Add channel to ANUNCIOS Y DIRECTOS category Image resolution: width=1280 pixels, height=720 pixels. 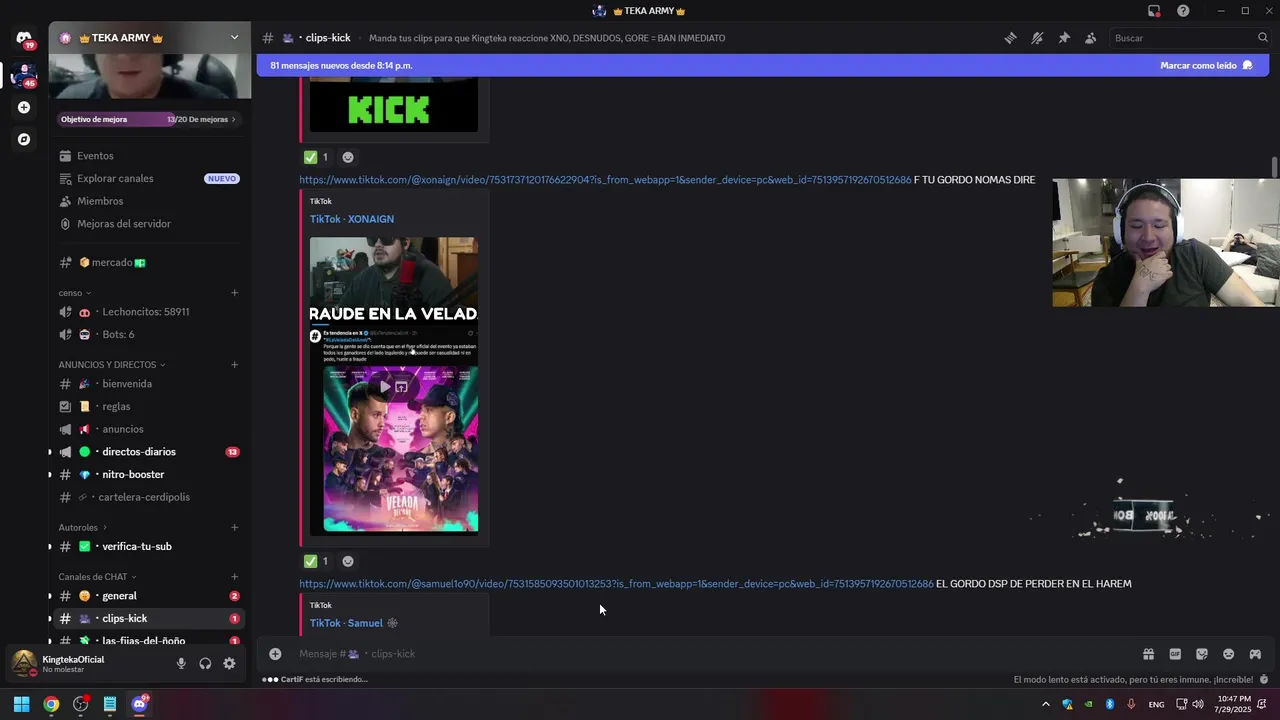[x=235, y=365]
